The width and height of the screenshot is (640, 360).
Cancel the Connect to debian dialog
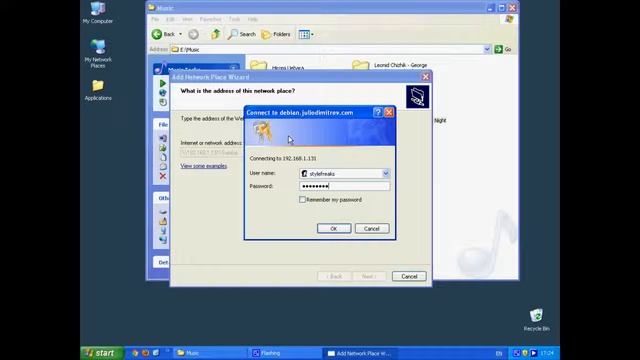[372, 229]
